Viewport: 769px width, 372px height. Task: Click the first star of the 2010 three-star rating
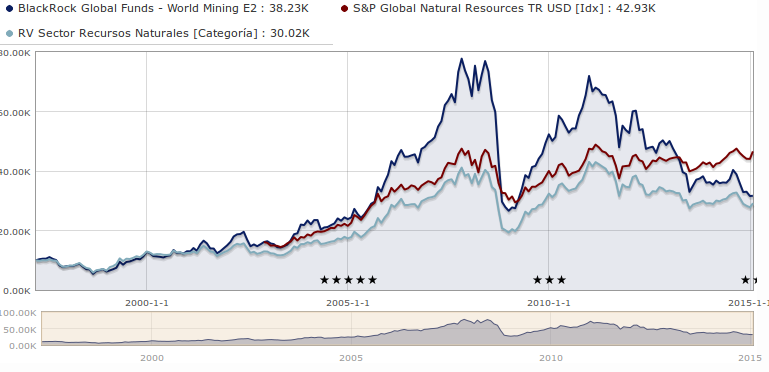538,280
